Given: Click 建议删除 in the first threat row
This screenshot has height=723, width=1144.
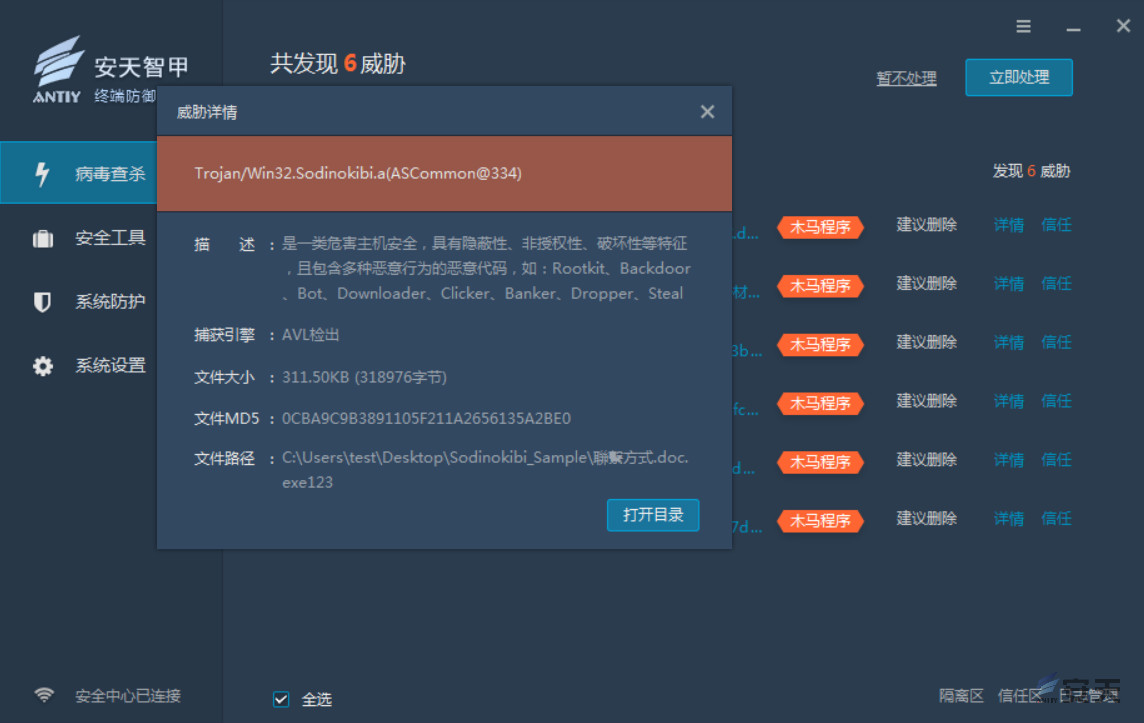Looking at the screenshot, I should coord(926,225).
